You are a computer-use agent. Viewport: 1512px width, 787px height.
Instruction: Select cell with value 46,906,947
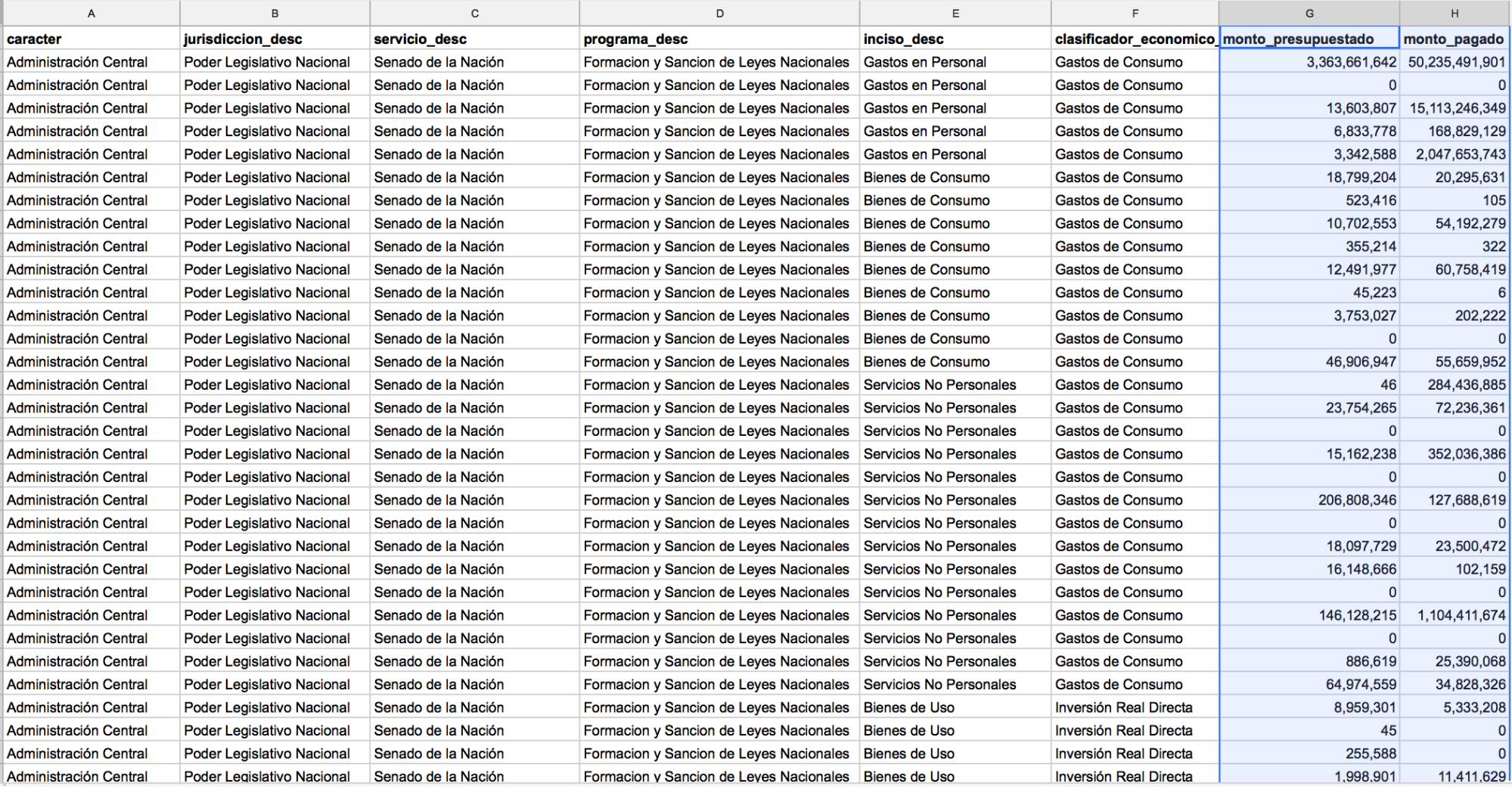1309,362
